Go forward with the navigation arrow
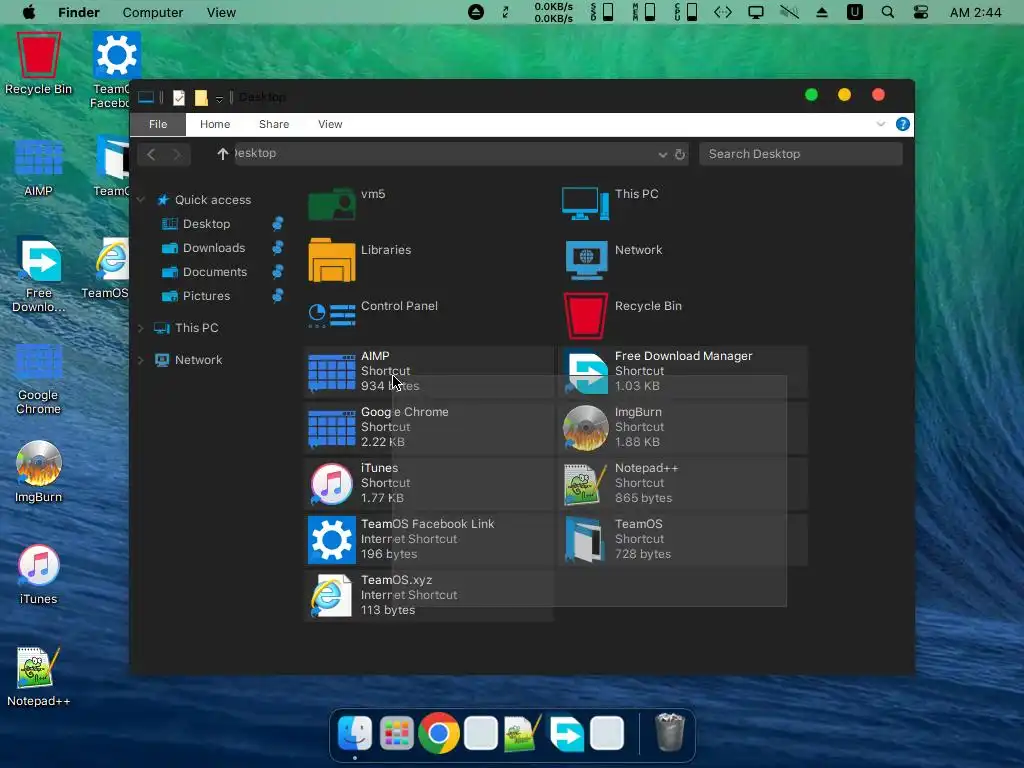This screenshot has height=768, width=1024. [176, 154]
